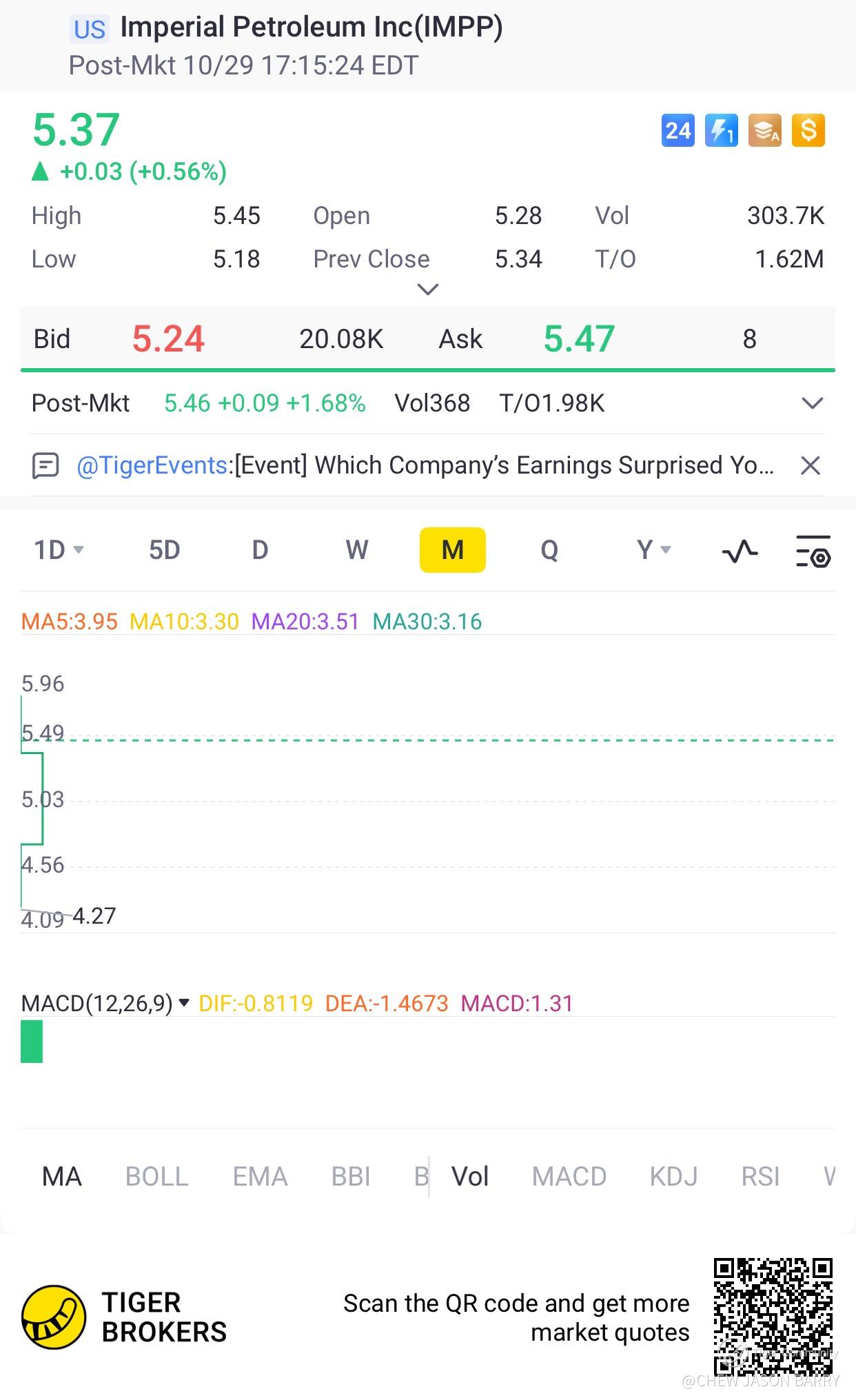This screenshot has width=856, height=1400.
Task: Expand the quote details chevron
Action: point(428,290)
